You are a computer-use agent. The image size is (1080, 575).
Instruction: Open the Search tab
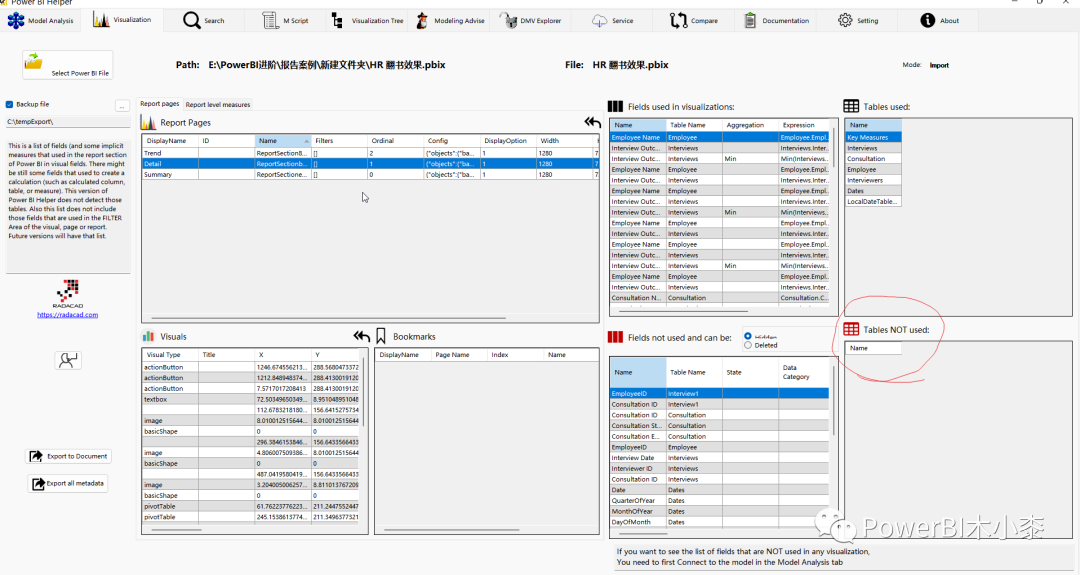[205, 21]
